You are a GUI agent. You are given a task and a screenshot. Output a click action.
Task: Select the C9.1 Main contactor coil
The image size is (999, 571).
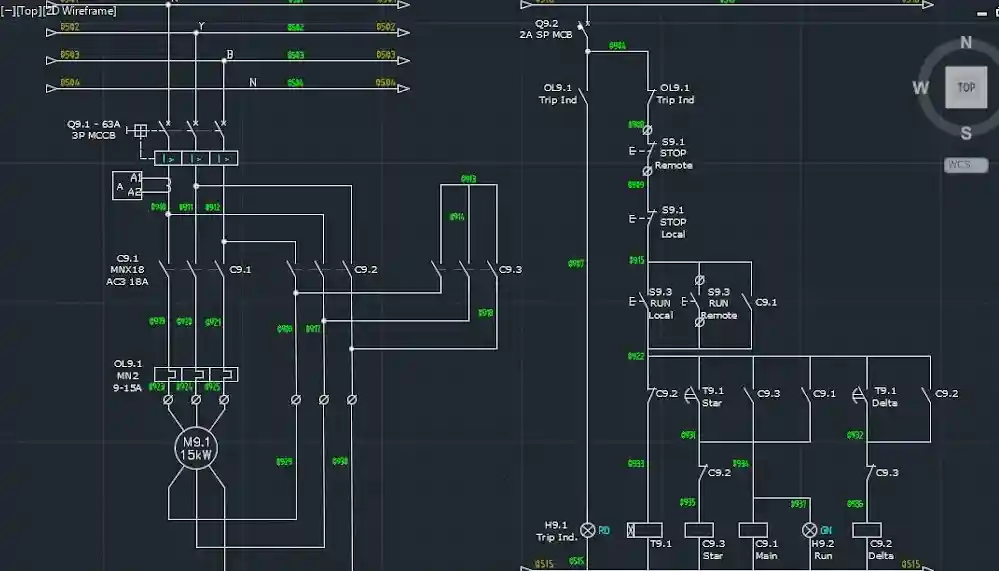(753, 530)
